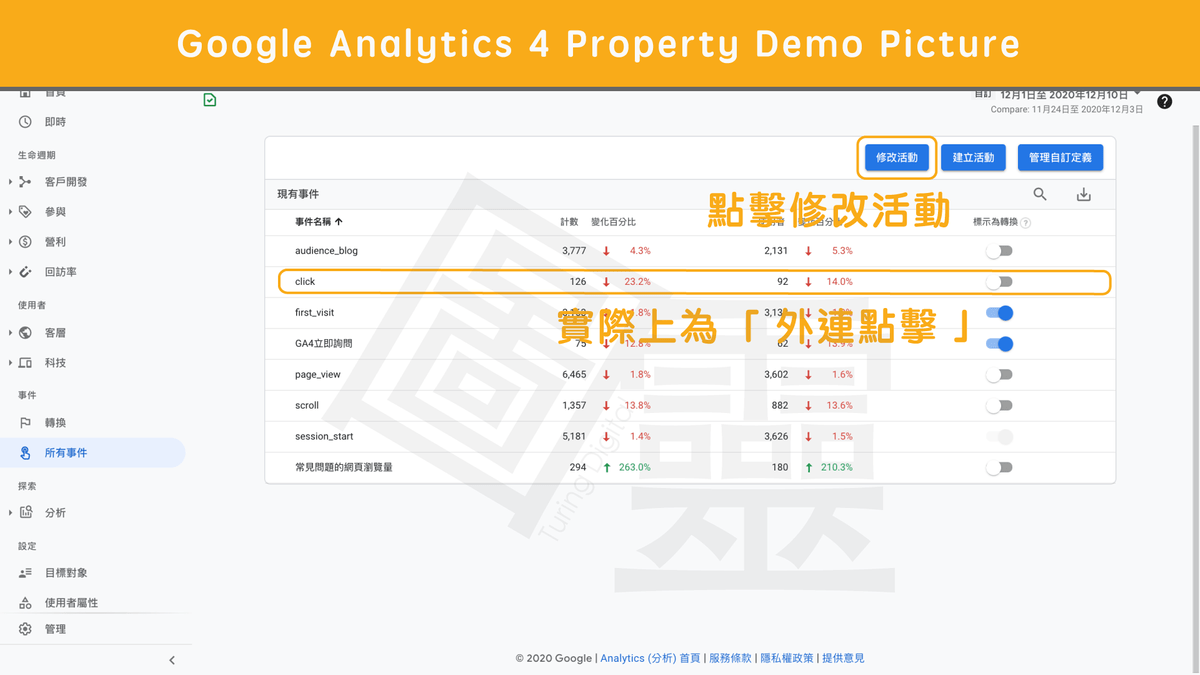Click the 修改活動 button
The width and height of the screenshot is (1200, 675).
pos(897,158)
